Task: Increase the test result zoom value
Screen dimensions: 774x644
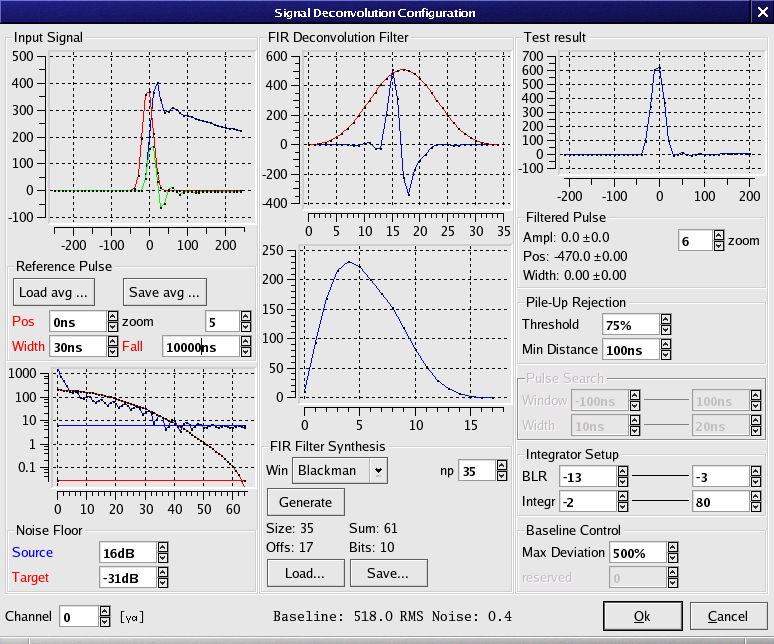Action: click(719, 235)
